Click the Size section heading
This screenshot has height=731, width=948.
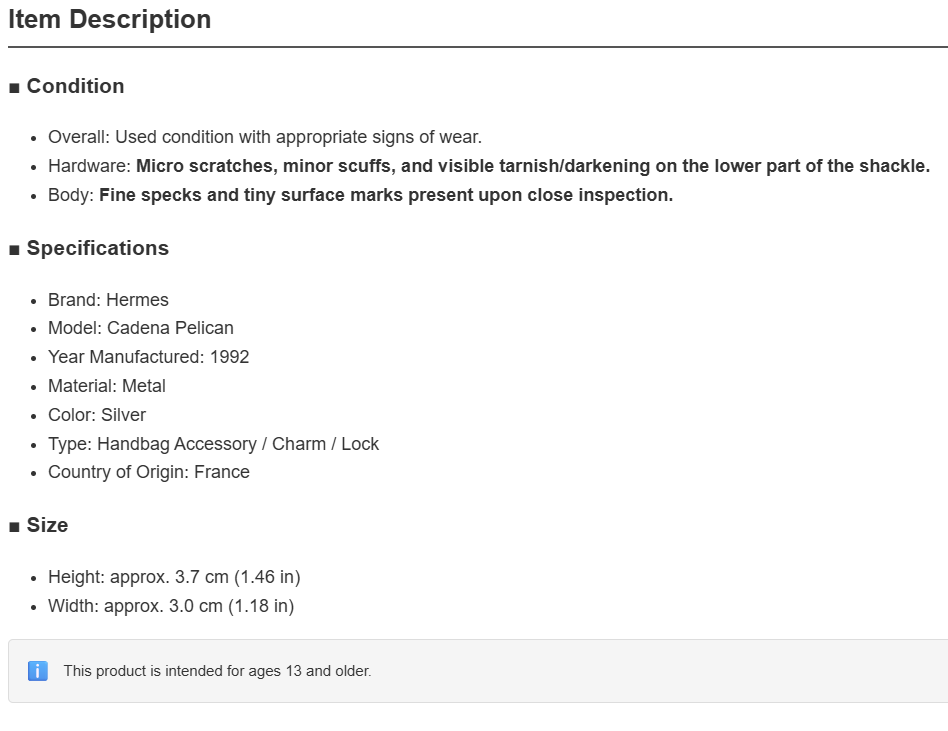pos(47,525)
